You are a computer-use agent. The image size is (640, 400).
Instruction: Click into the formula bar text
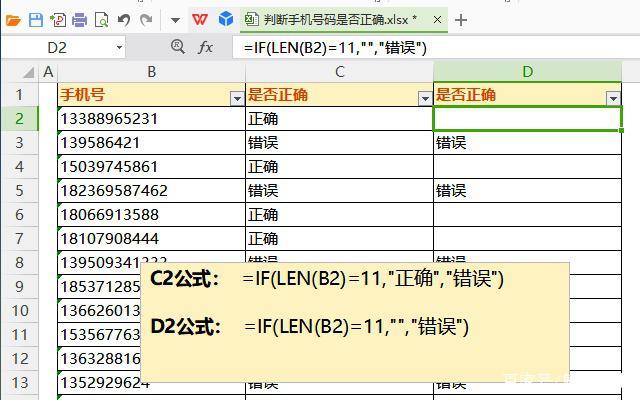click(x=335, y=48)
